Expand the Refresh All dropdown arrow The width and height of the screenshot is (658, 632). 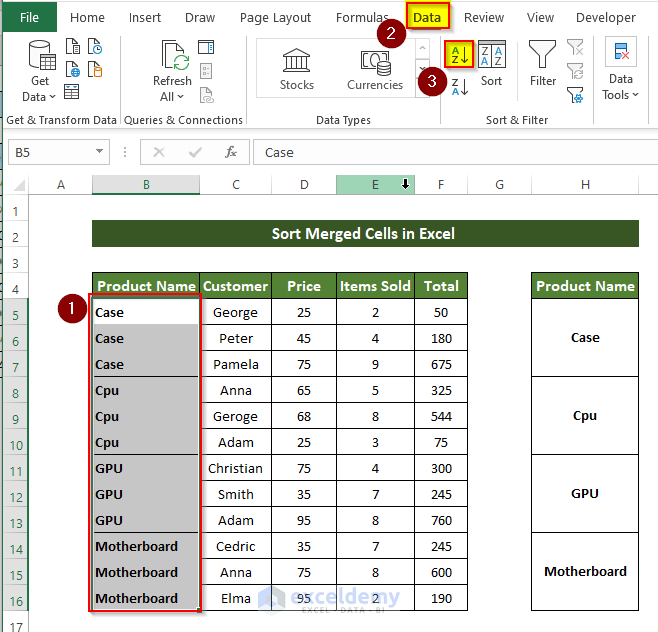(x=180, y=97)
